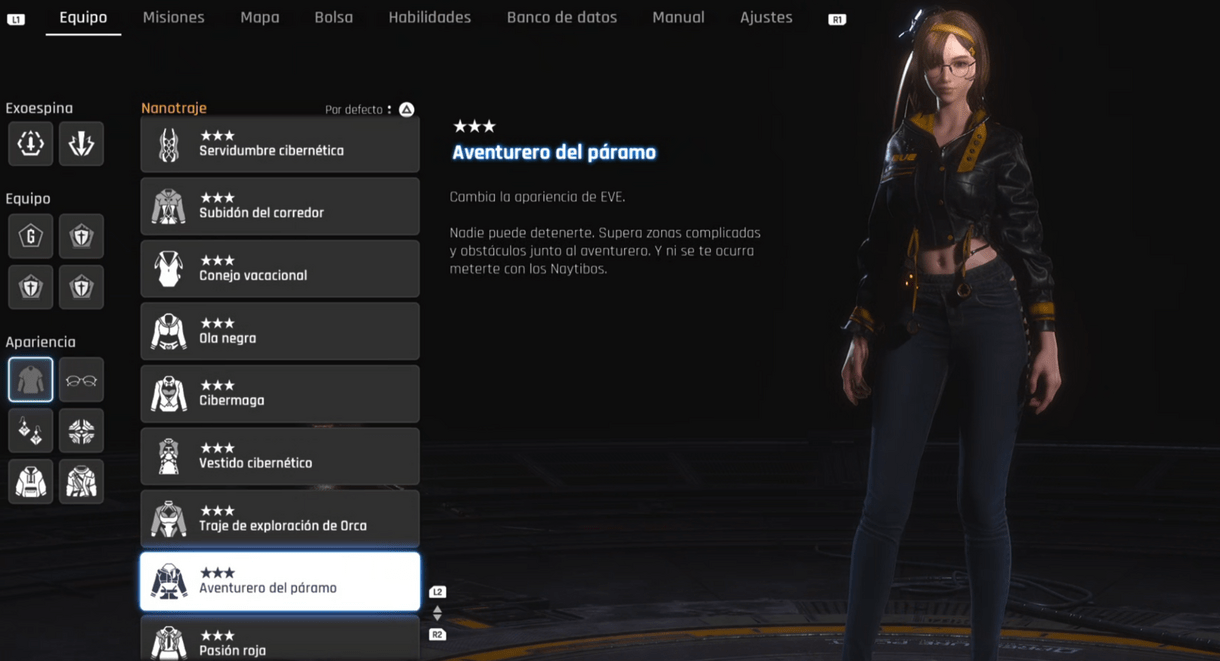Click the Exoespina section label
1220x661 pixels.
coord(39,108)
